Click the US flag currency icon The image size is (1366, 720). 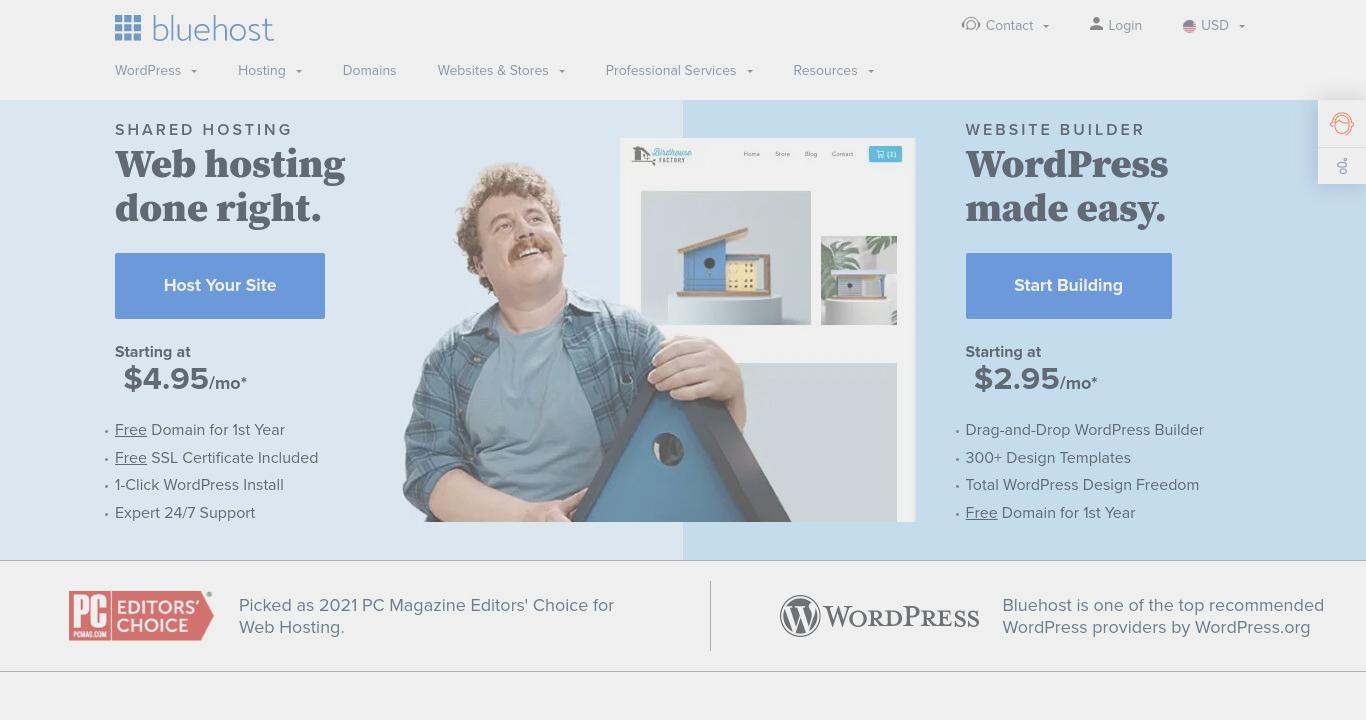pos(1189,26)
